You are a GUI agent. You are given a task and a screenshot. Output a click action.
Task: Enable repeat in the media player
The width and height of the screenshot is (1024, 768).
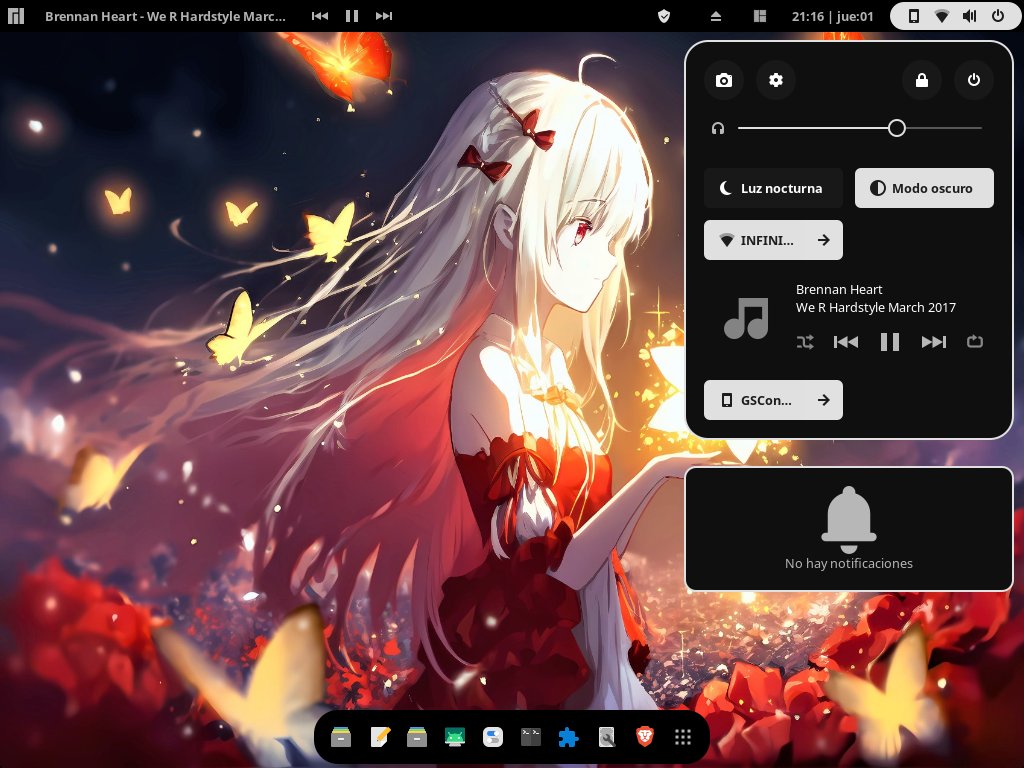(x=975, y=342)
